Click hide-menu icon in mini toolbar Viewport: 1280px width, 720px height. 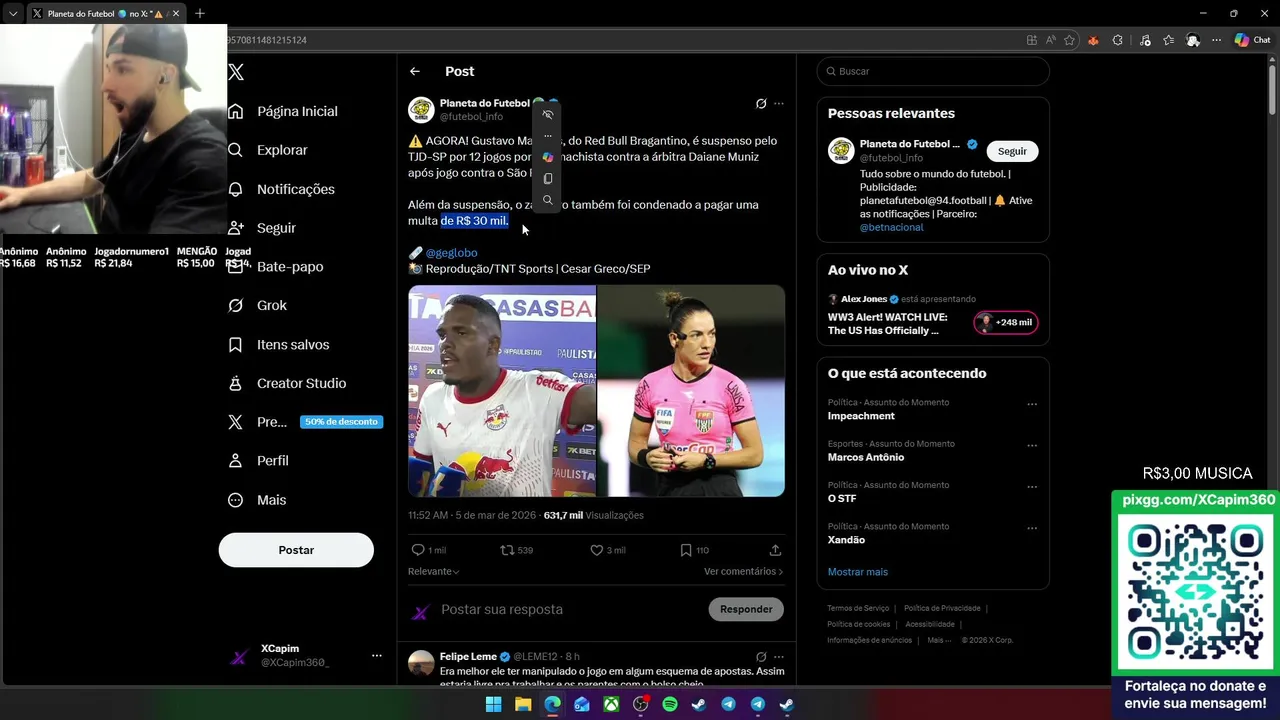pyautogui.click(x=547, y=114)
